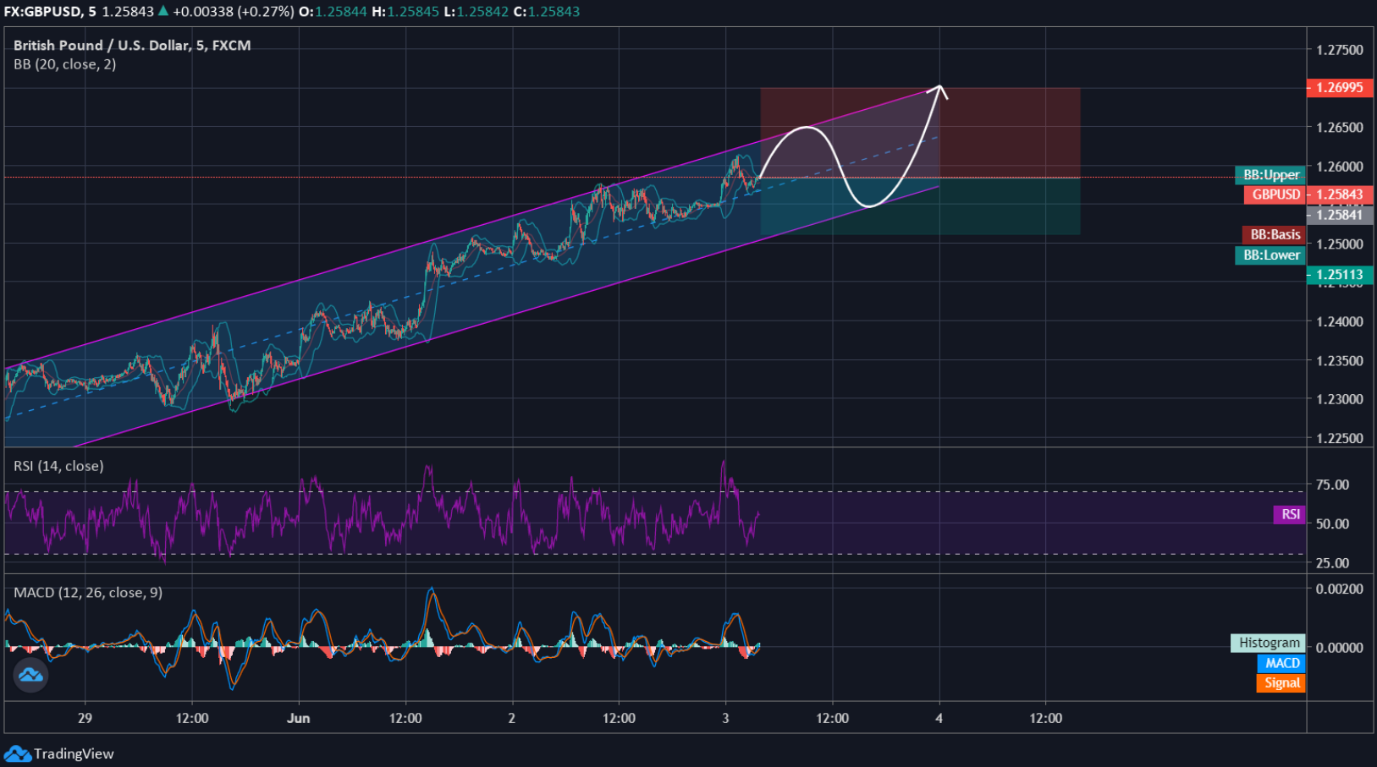
Task: Click the green 1.25113 price label
Action: tap(1339, 275)
